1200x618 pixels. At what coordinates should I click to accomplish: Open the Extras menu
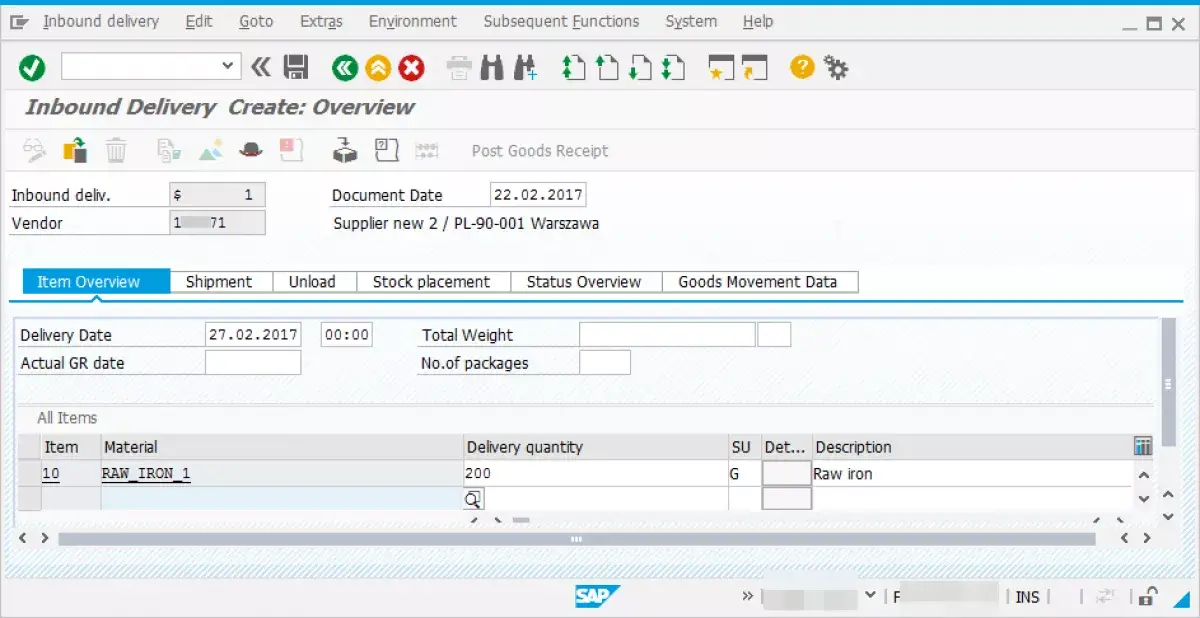[321, 21]
